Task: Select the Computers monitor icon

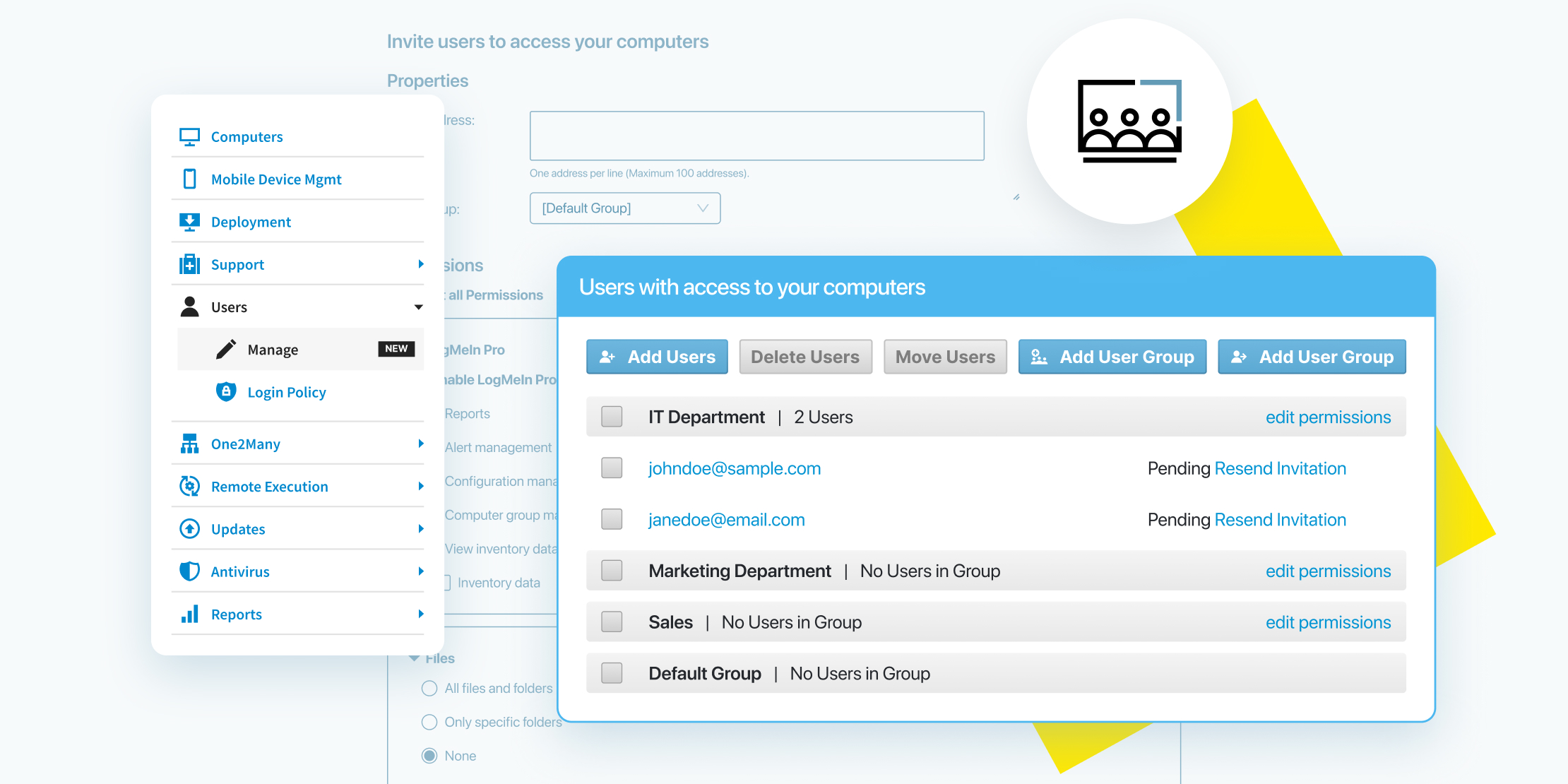Action: click(x=189, y=136)
